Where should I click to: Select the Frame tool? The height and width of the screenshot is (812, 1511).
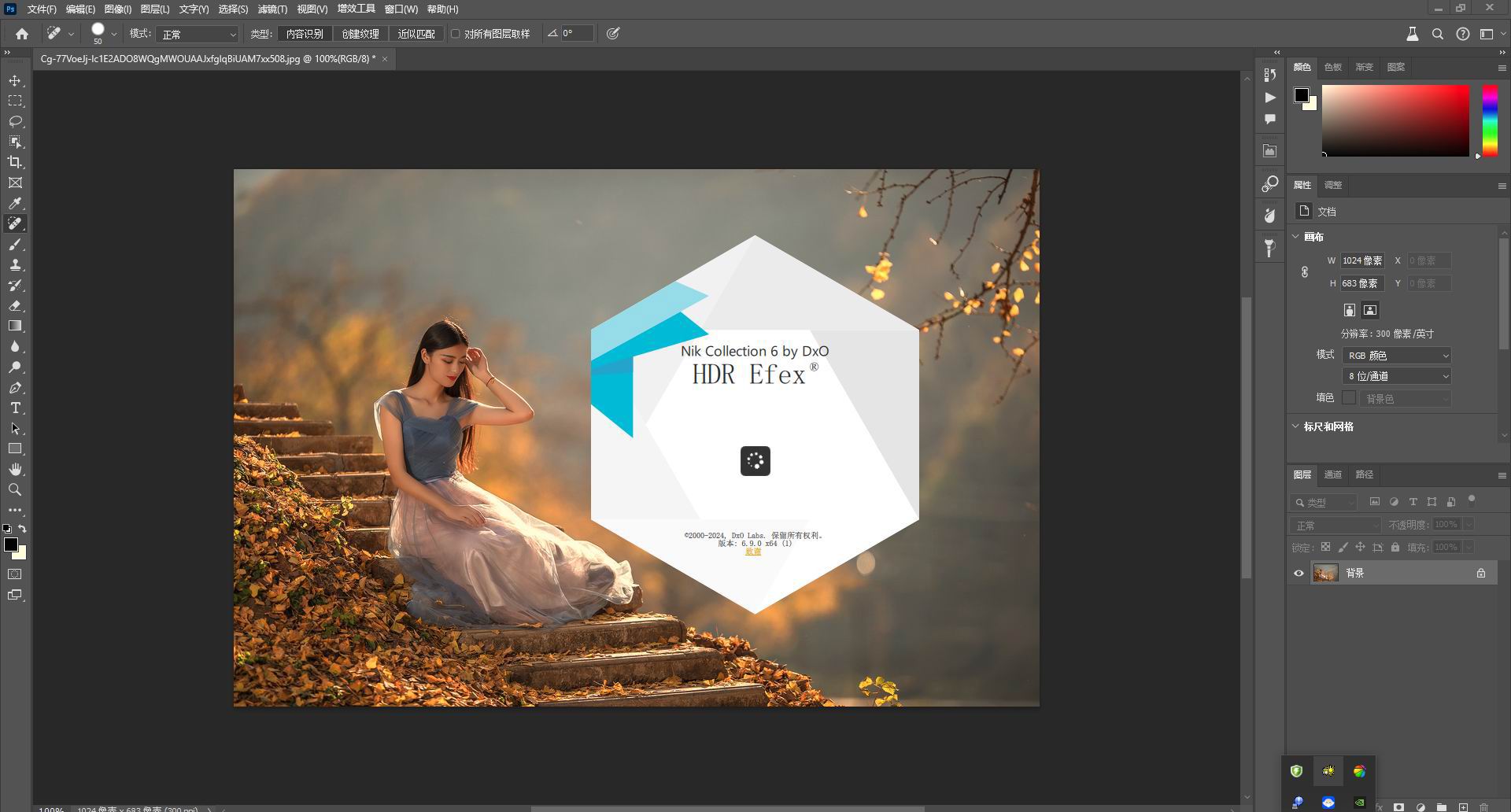tap(15, 183)
